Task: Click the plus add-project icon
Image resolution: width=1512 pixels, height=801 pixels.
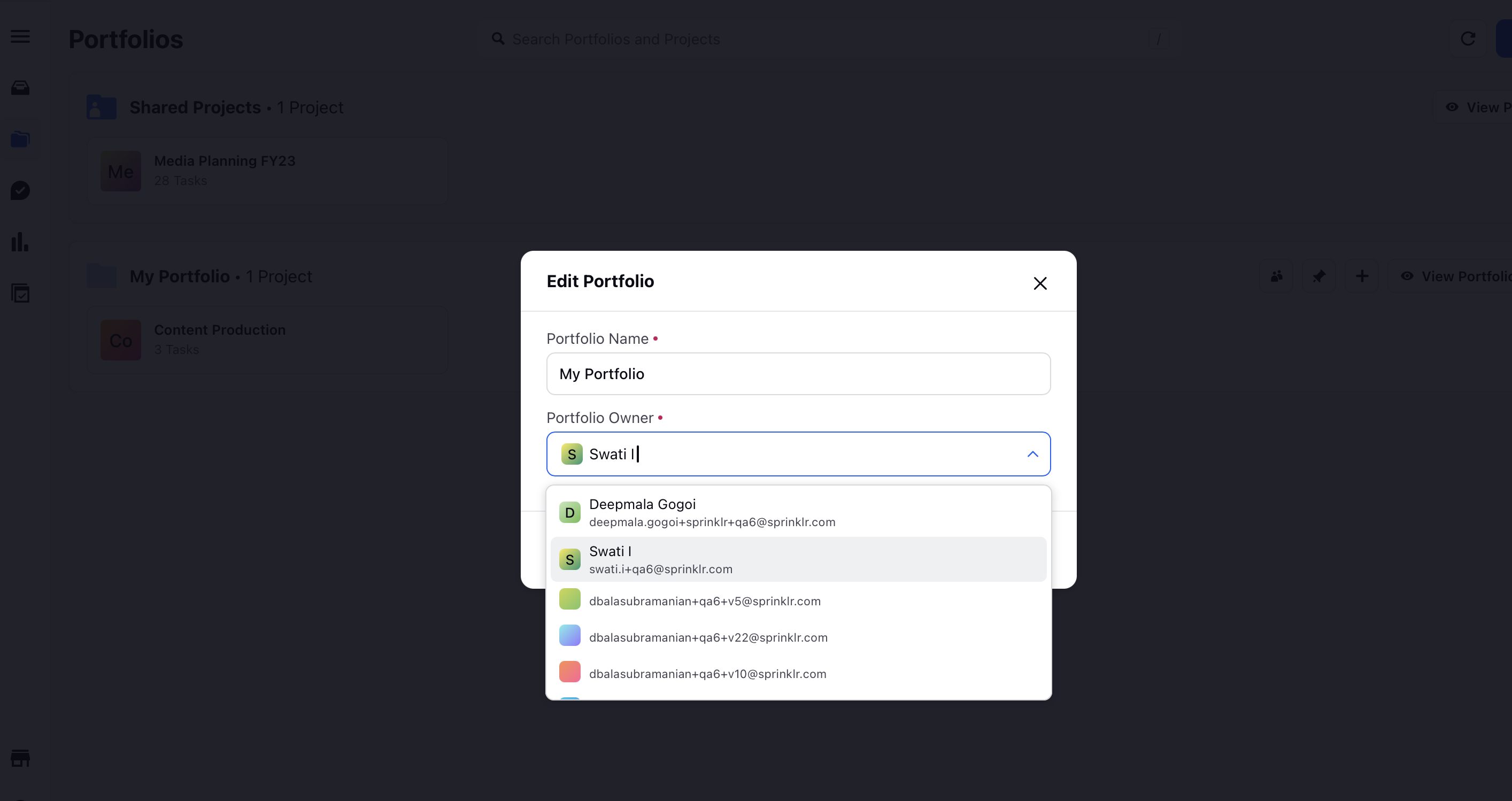Action: click(1362, 276)
